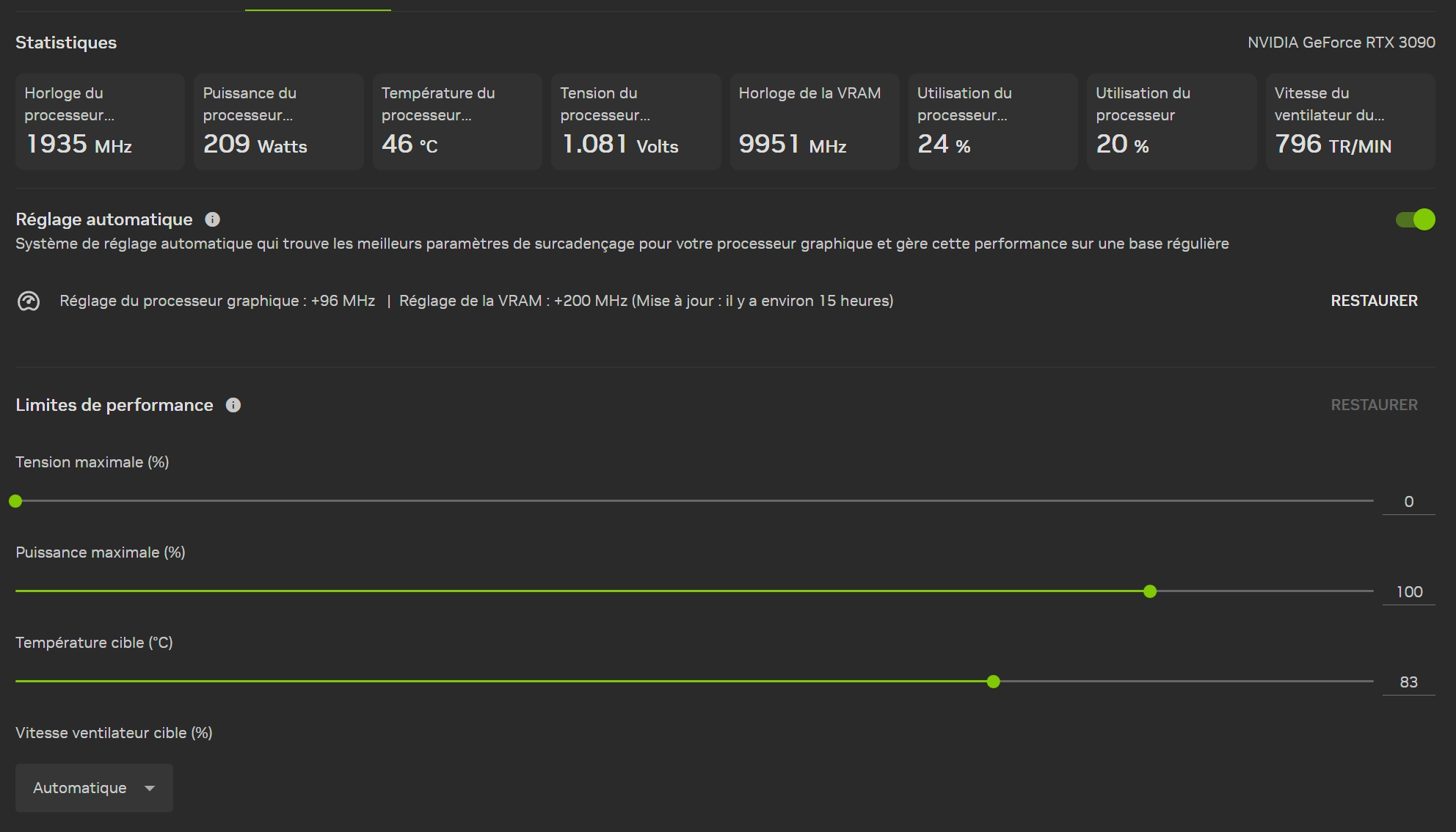The width and height of the screenshot is (1456, 832).
Task: Click the speedometer tuning icon
Action: (x=29, y=302)
